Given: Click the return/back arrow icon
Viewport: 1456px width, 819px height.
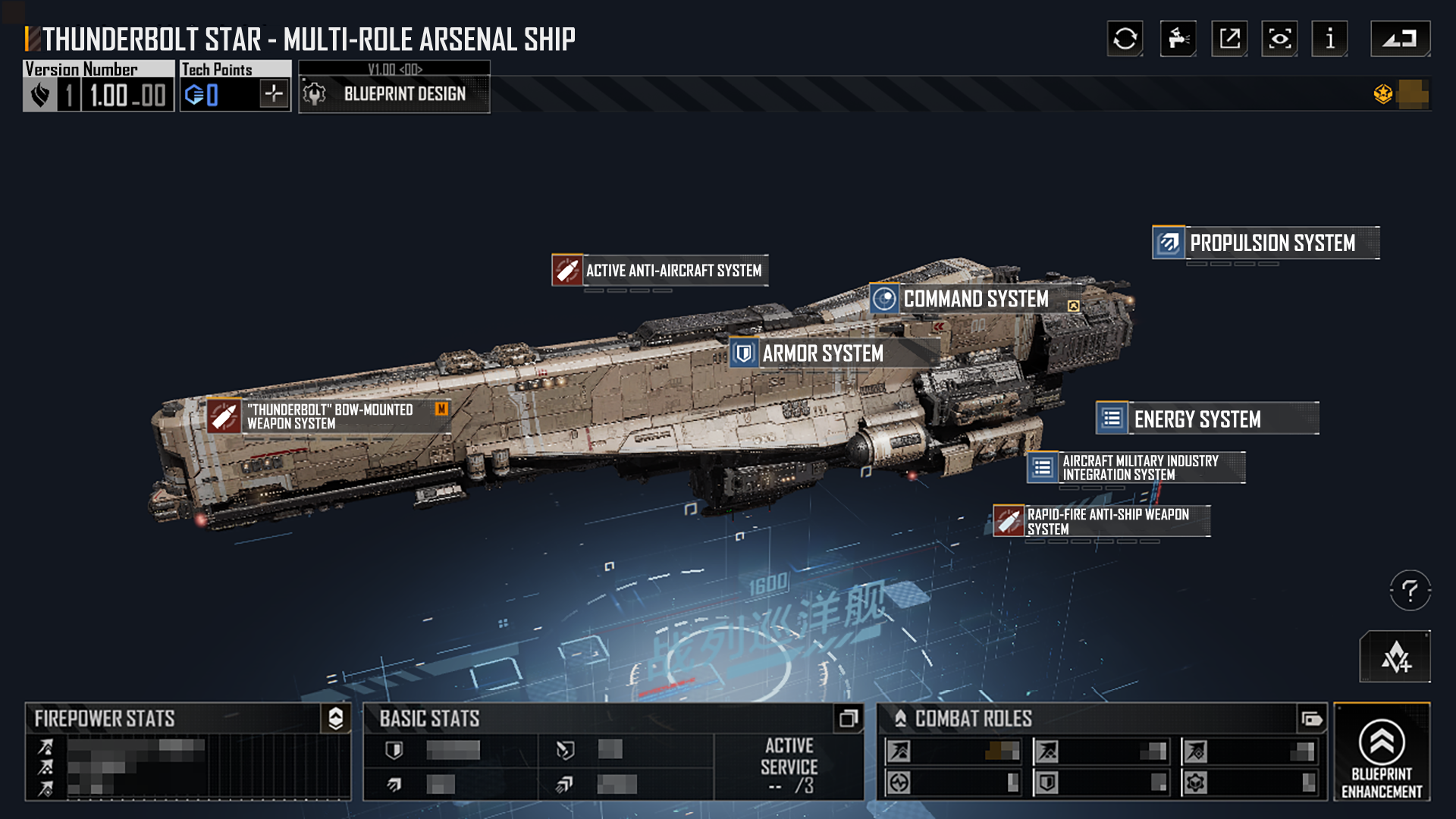Looking at the screenshot, I should tap(1400, 39).
